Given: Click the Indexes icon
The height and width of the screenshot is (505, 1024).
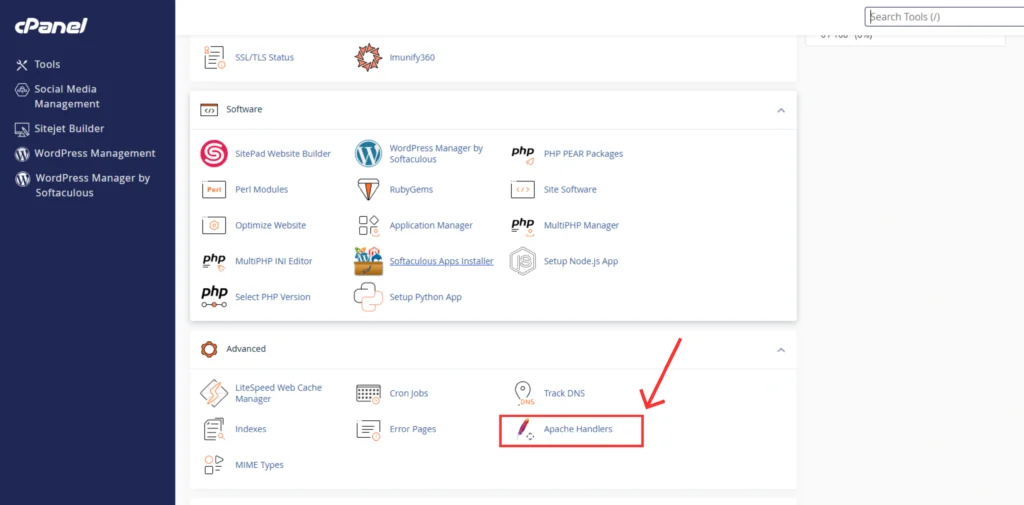Looking at the screenshot, I should click(214, 429).
